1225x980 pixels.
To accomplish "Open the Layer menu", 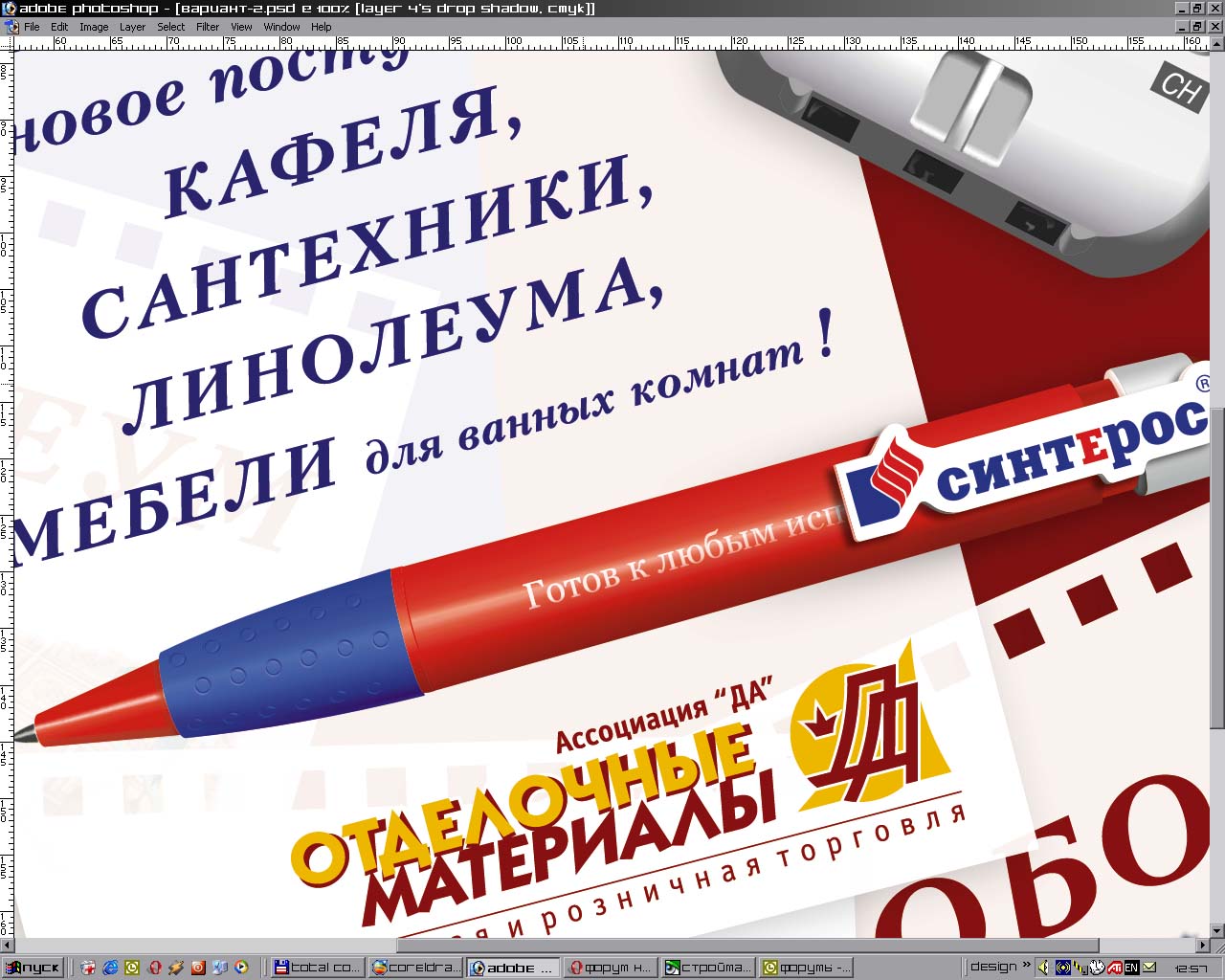I will [x=132, y=27].
